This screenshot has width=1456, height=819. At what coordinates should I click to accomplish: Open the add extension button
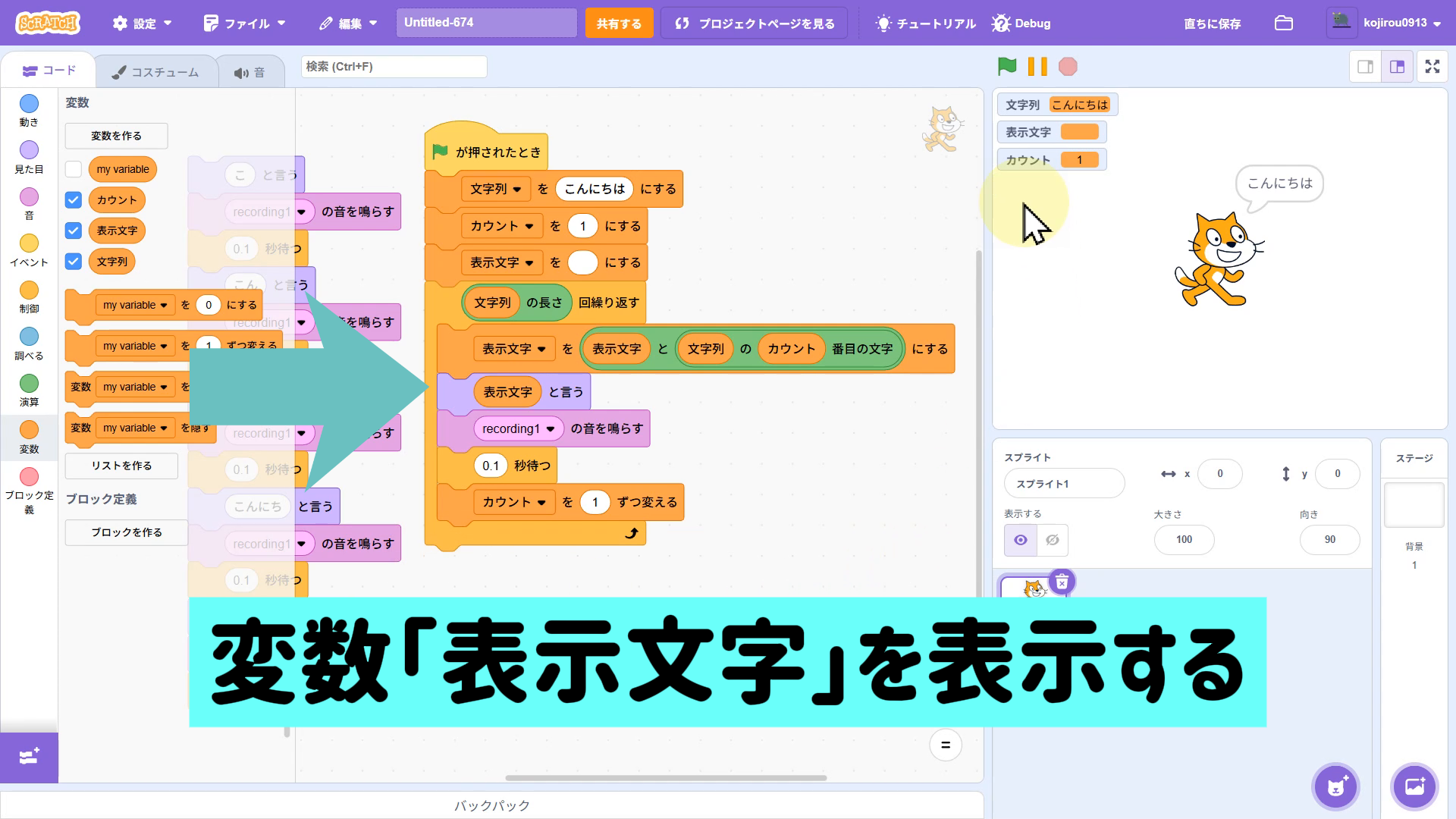tap(29, 757)
